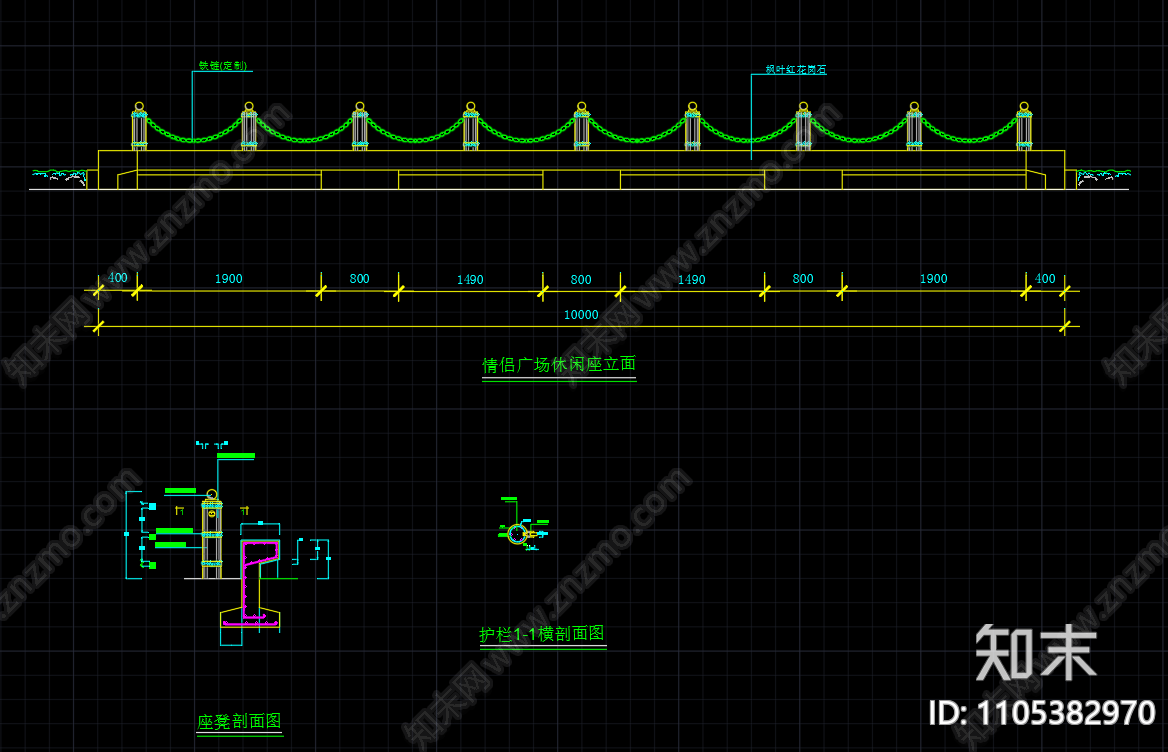Pick the circular railing cross-section detail
This screenshot has width=1168, height=752.
pos(517,533)
